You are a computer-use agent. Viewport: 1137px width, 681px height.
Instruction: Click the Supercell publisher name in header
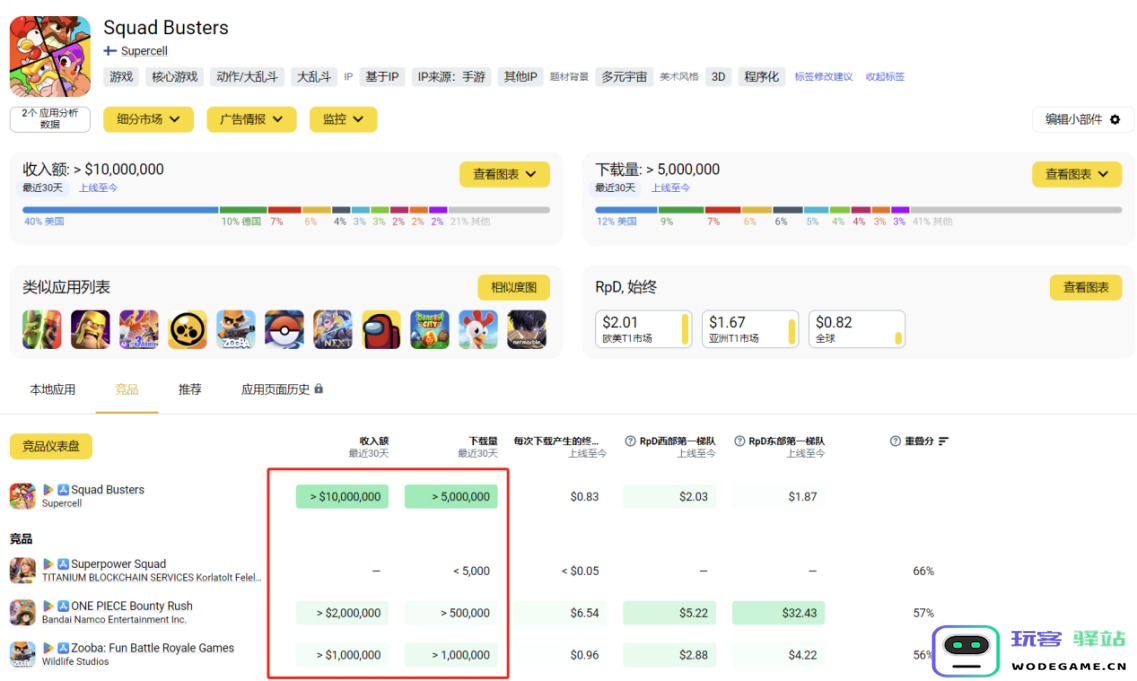[144, 51]
